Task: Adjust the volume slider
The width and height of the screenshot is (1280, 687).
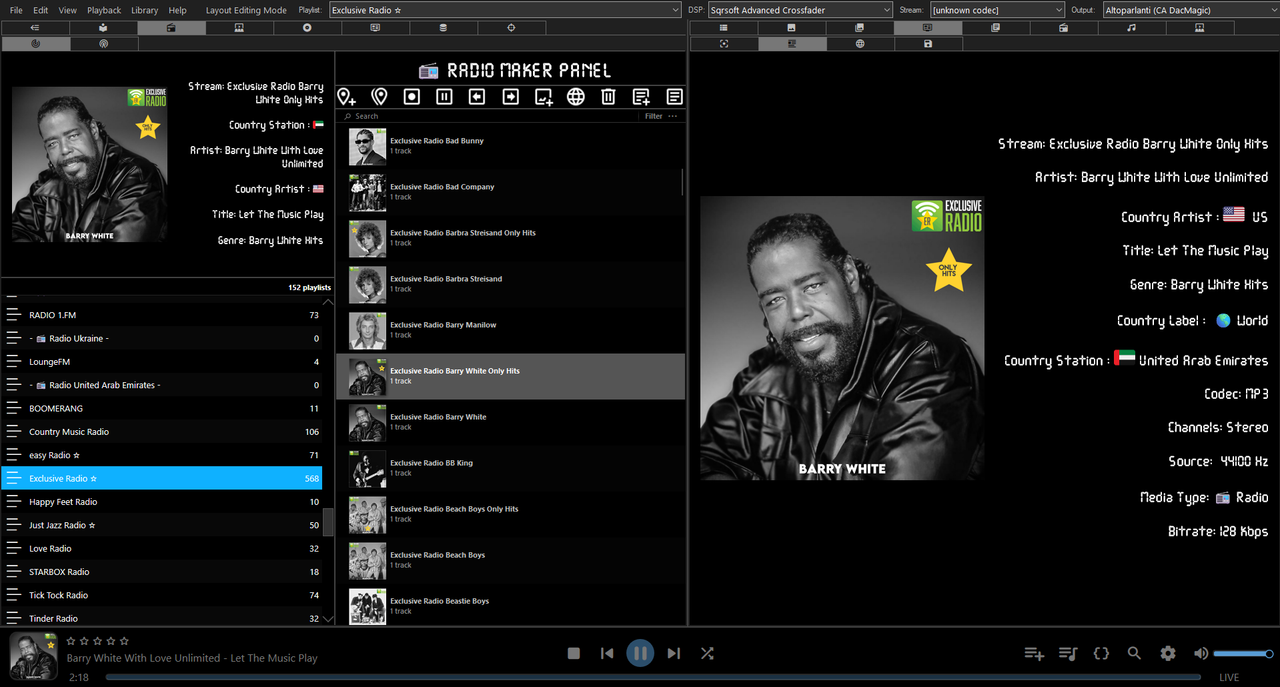Action: (1242, 653)
